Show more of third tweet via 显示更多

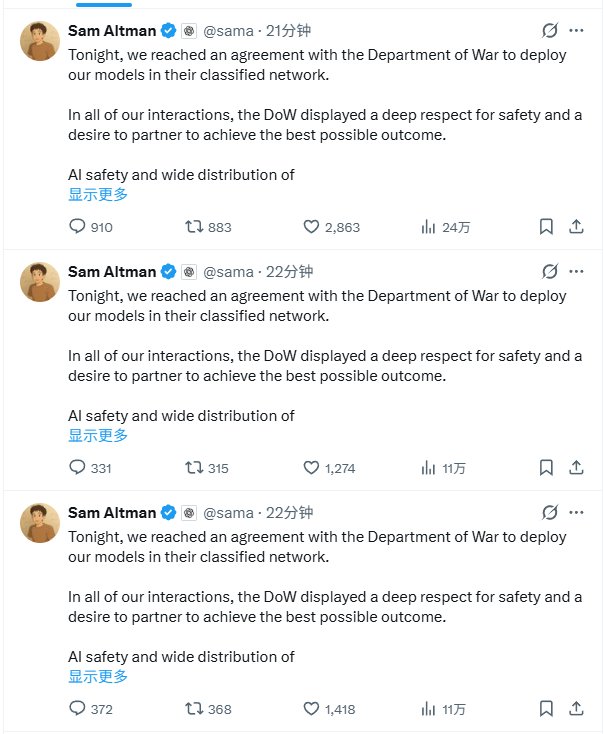coord(98,677)
